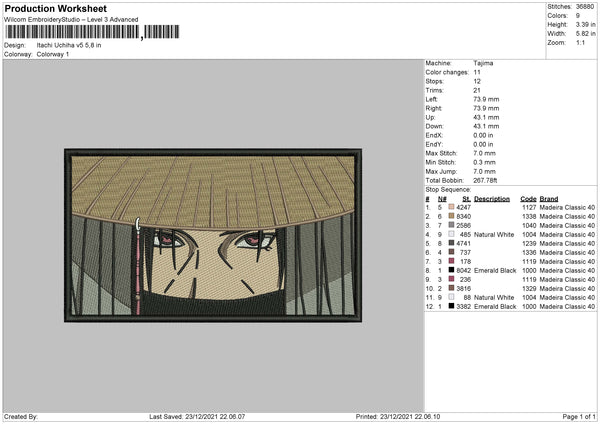Image resolution: width=600 pixels, height=424 pixels.
Task: Click the 'N#' column header
Action: tap(442, 199)
